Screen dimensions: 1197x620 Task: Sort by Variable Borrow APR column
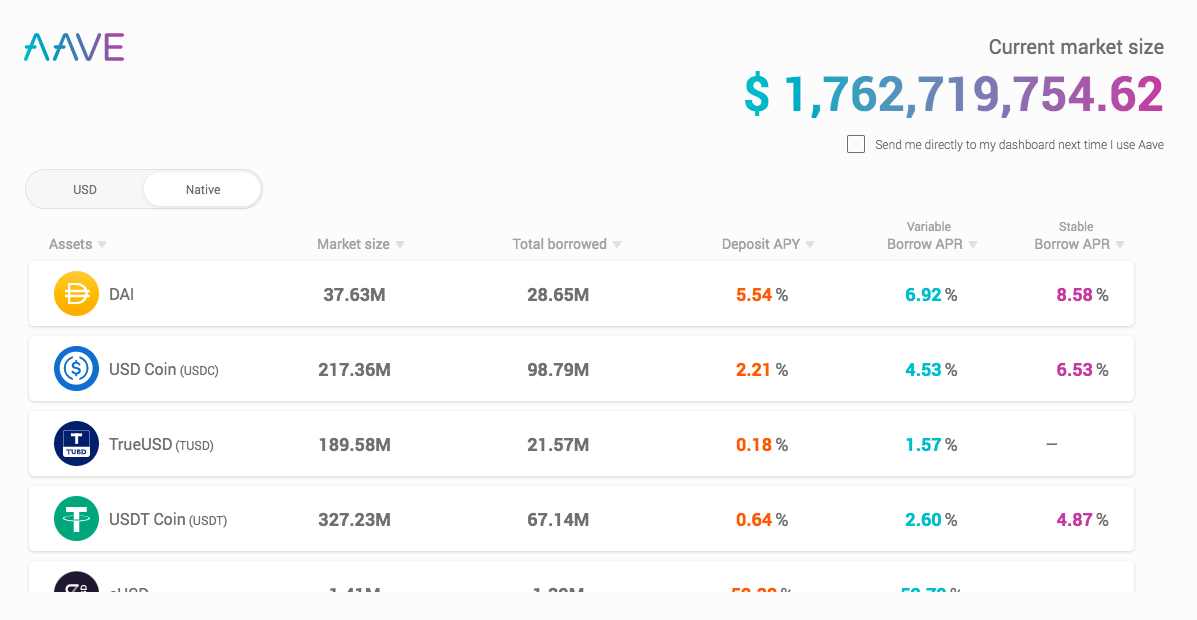(932, 244)
